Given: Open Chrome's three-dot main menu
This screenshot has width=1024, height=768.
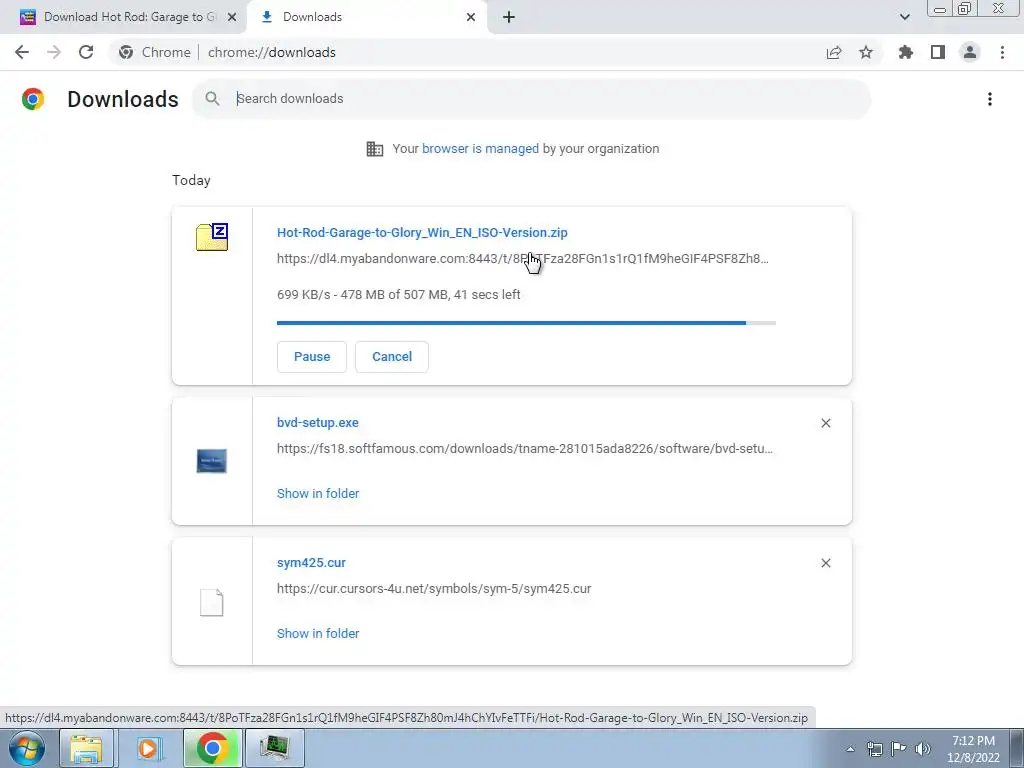Looking at the screenshot, I should 1002,52.
